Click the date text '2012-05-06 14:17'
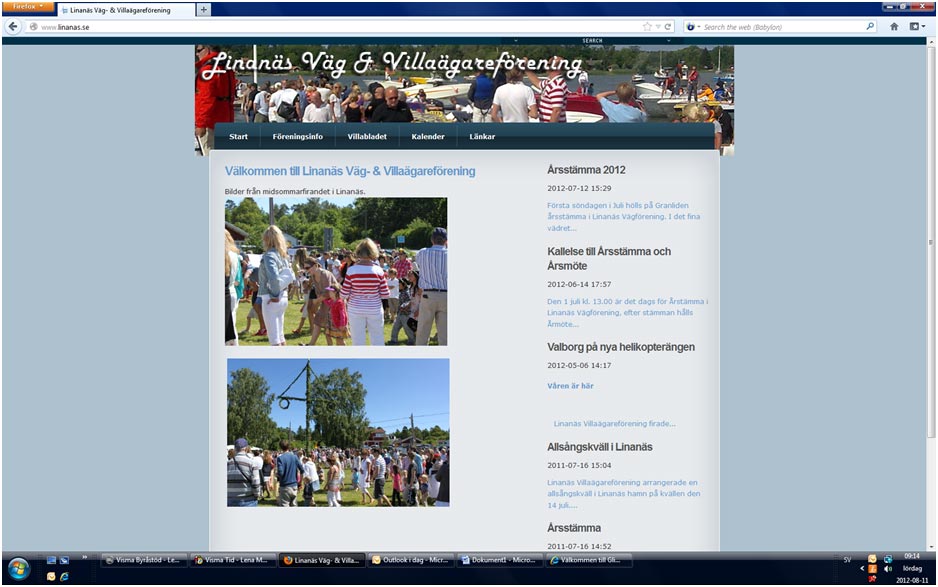 [x=579, y=366]
